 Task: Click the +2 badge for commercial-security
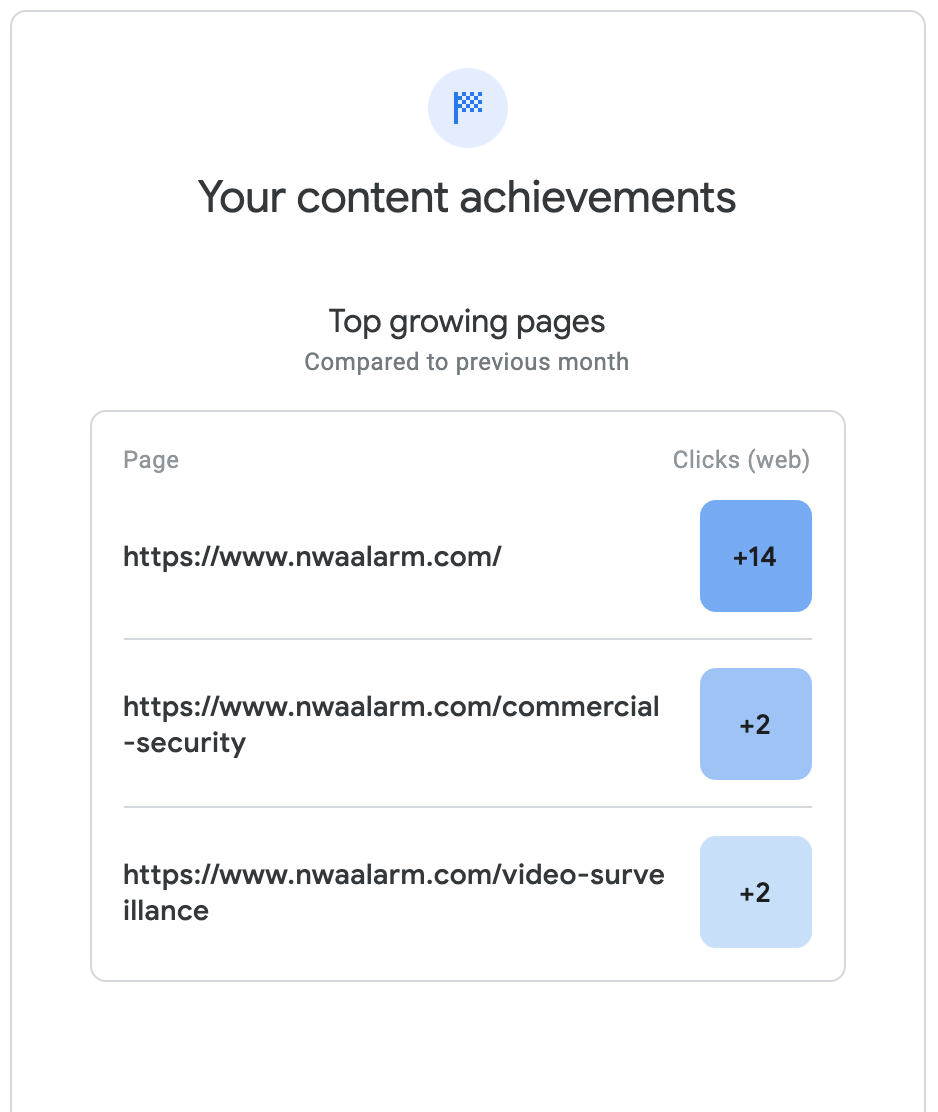click(755, 724)
